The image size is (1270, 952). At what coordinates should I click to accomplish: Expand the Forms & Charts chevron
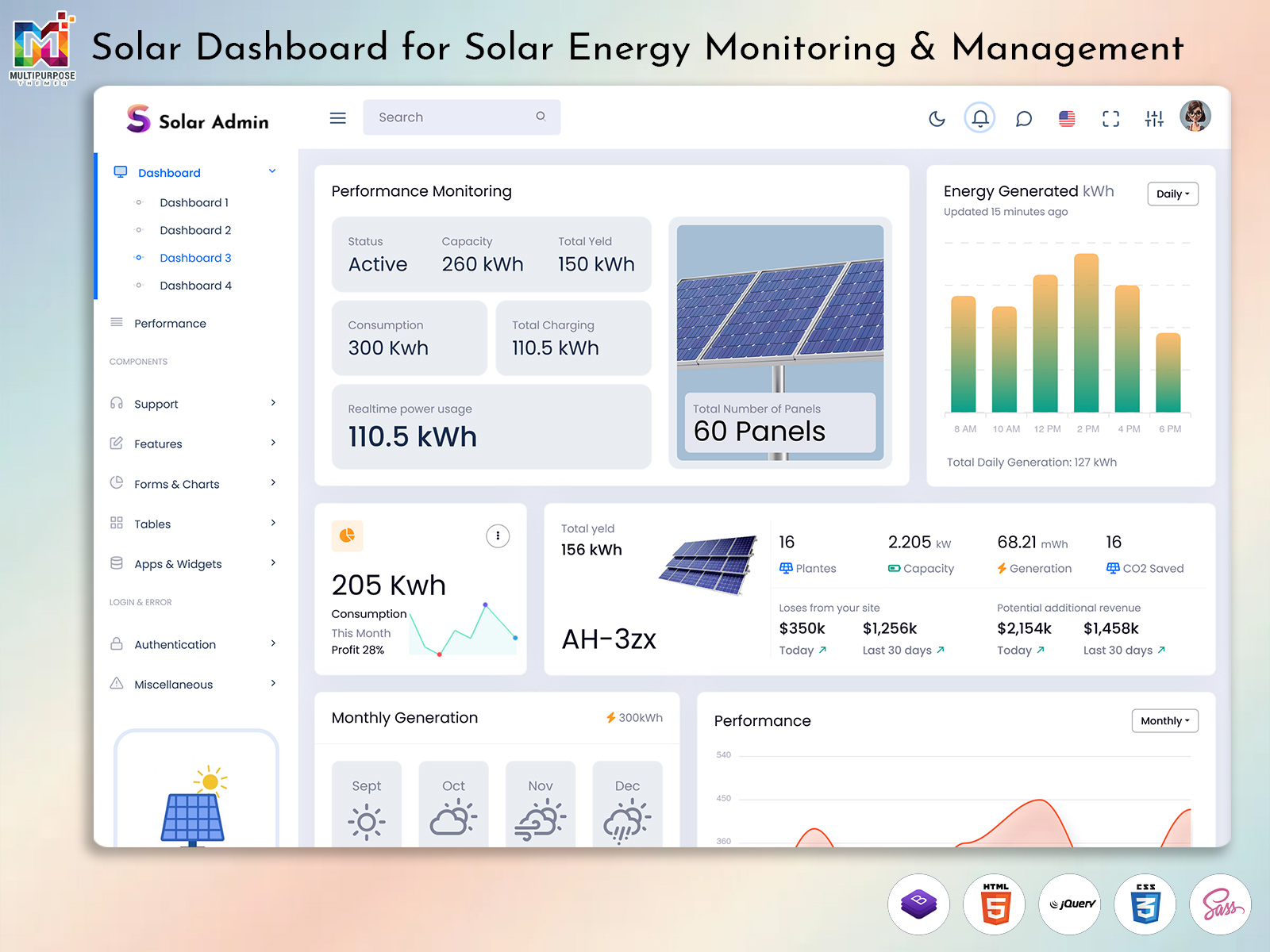[x=273, y=482]
